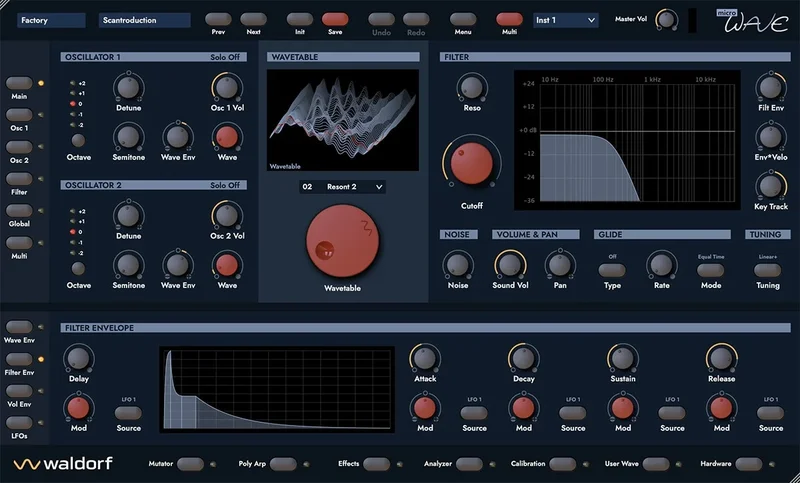This screenshot has width=800, height=483.
Task: Click the Init button
Action: coord(299,19)
